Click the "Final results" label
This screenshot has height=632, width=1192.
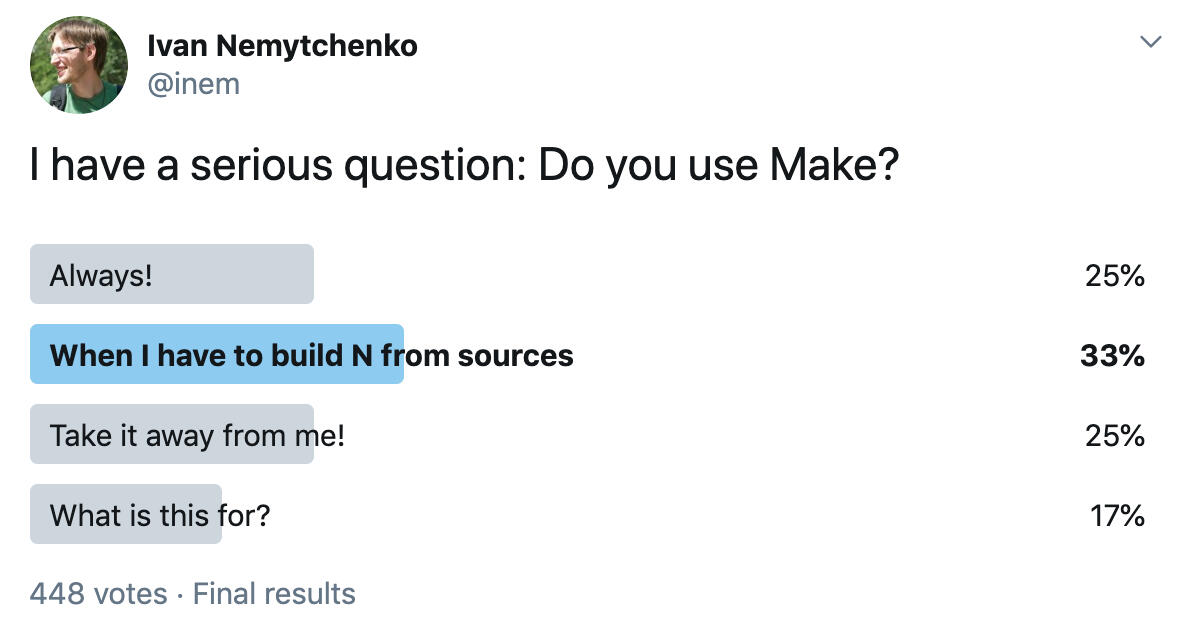tap(274, 594)
